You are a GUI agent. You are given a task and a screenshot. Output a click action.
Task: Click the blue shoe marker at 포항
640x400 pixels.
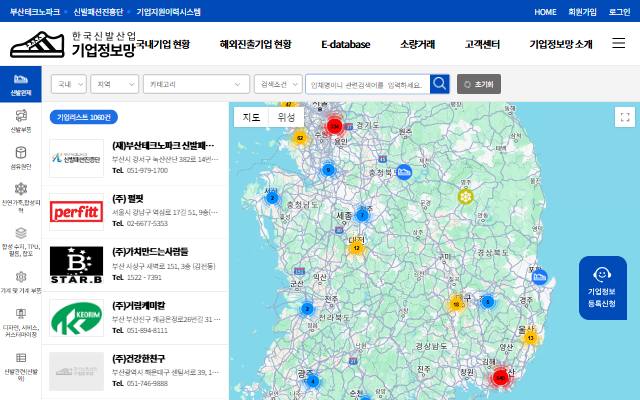540,277
